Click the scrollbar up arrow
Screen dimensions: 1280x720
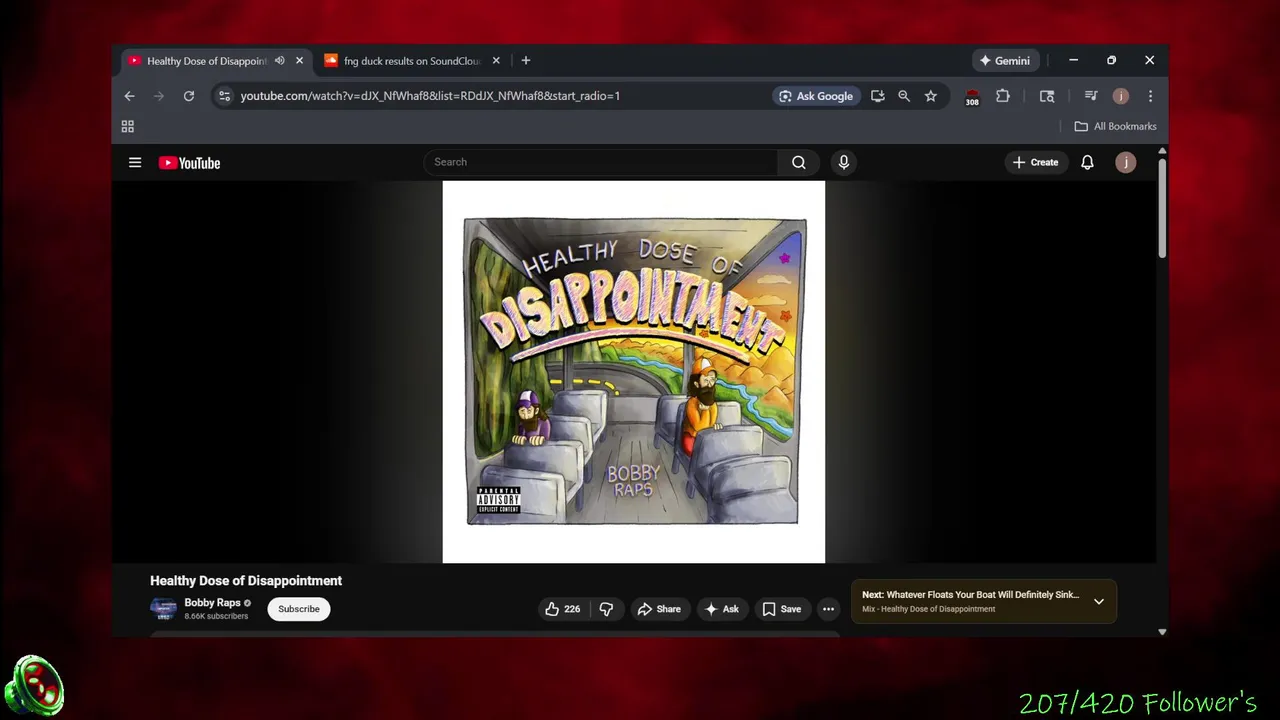pos(1162,151)
